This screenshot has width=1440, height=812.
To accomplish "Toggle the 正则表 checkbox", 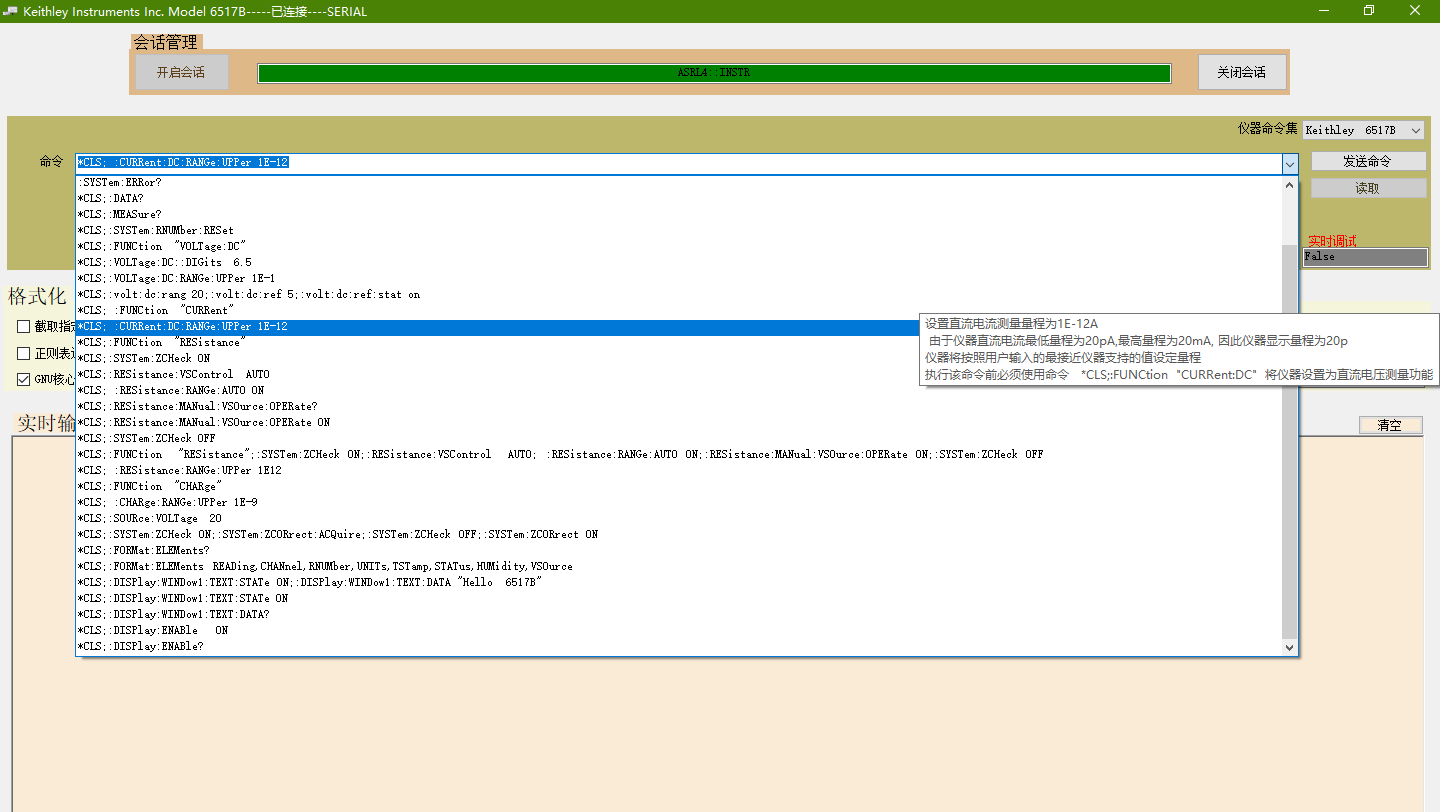I will (23, 353).
